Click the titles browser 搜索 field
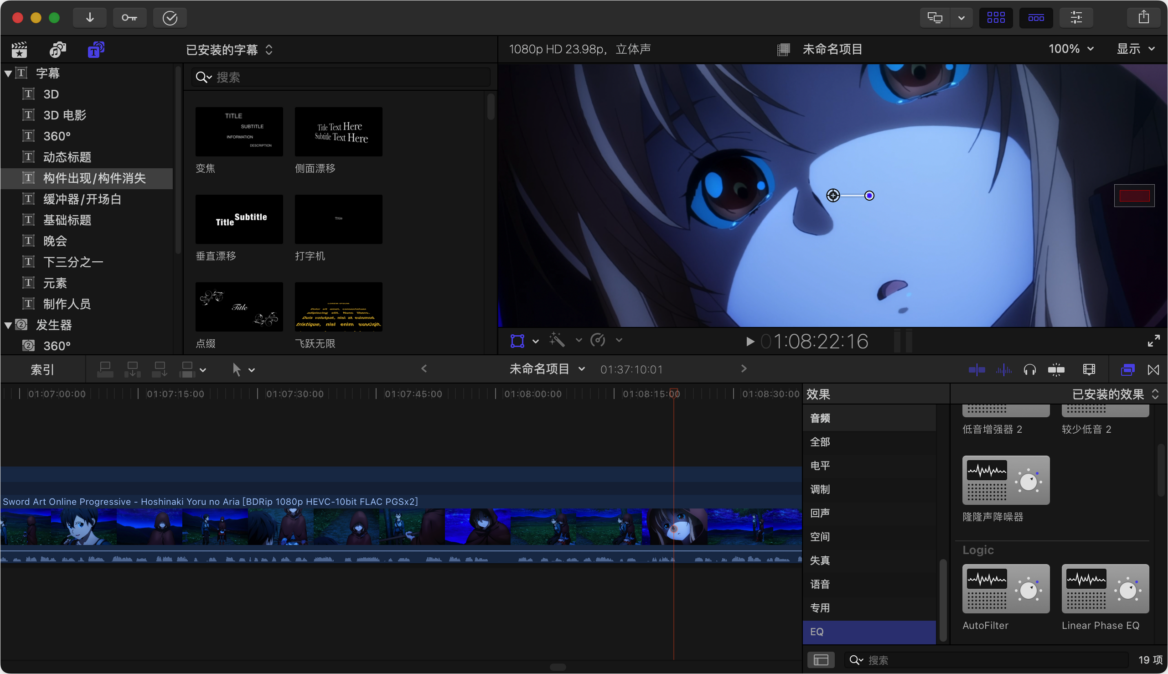 coord(341,77)
